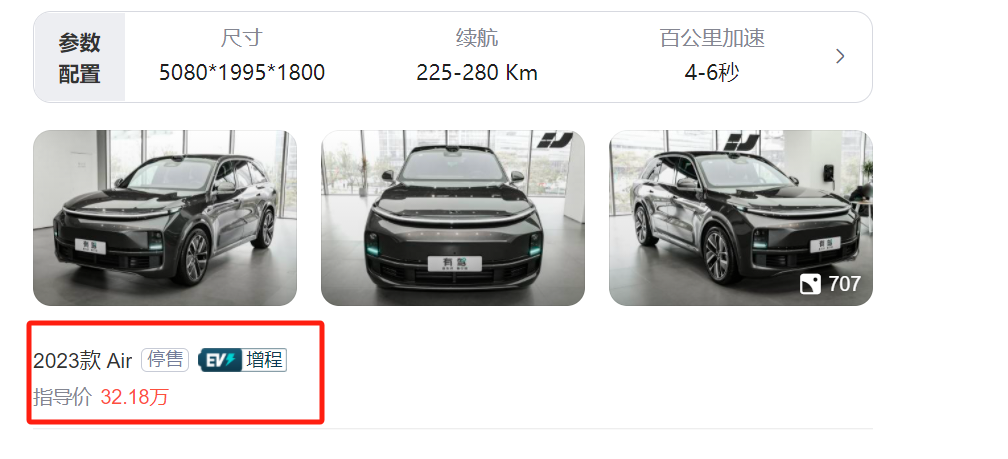Click the 5080*1995*1800 dimension value
Screen dimensions: 1008x459
[x=242, y=73]
